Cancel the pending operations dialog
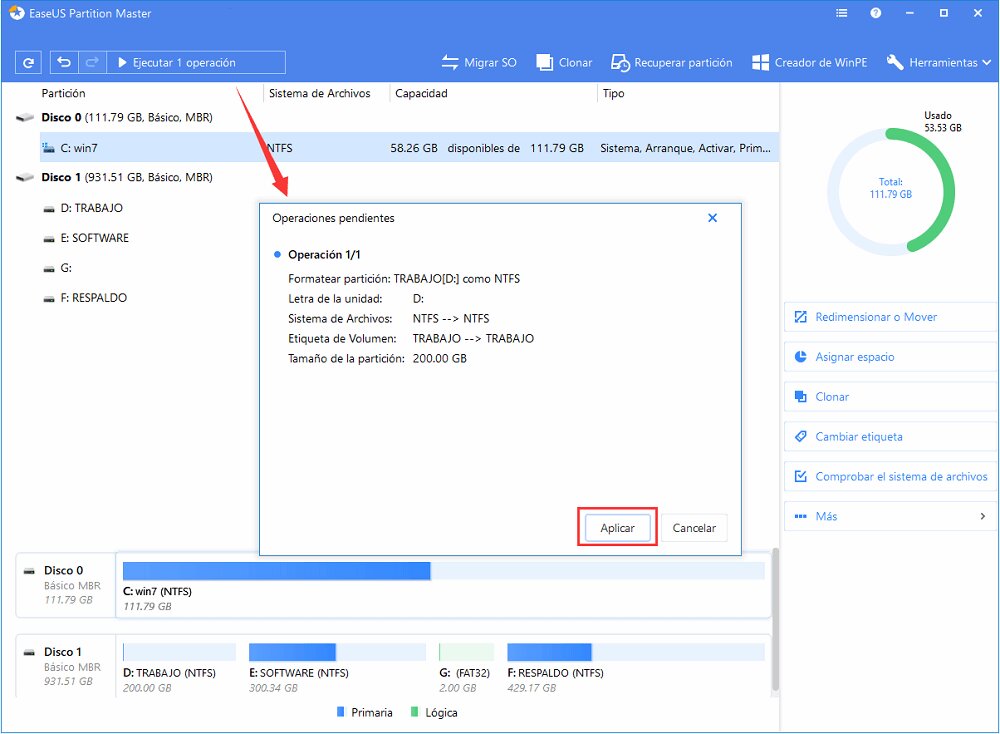The width and height of the screenshot is (1000, 734). tap(694, 528)
